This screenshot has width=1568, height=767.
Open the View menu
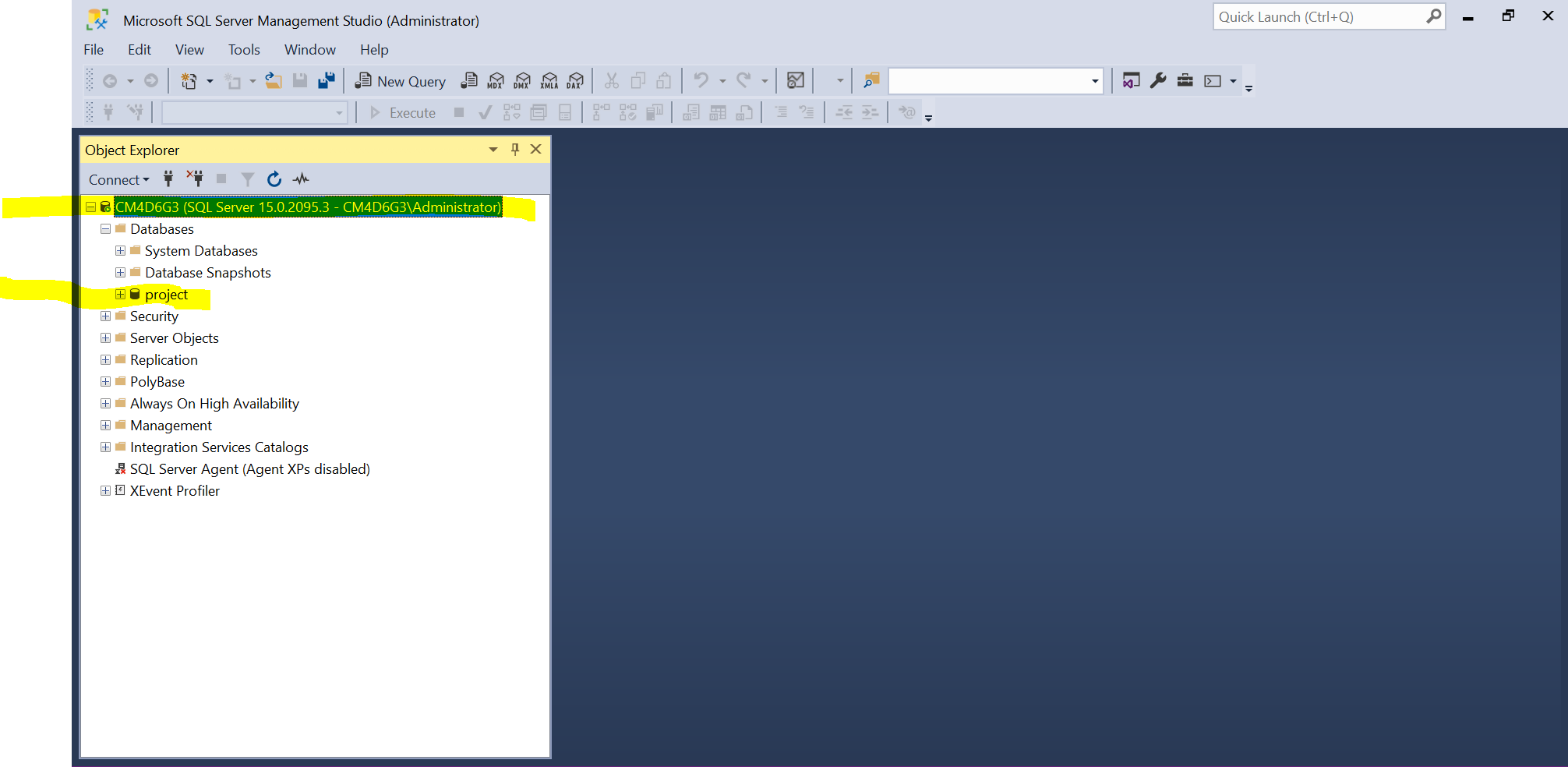point(189,50)
